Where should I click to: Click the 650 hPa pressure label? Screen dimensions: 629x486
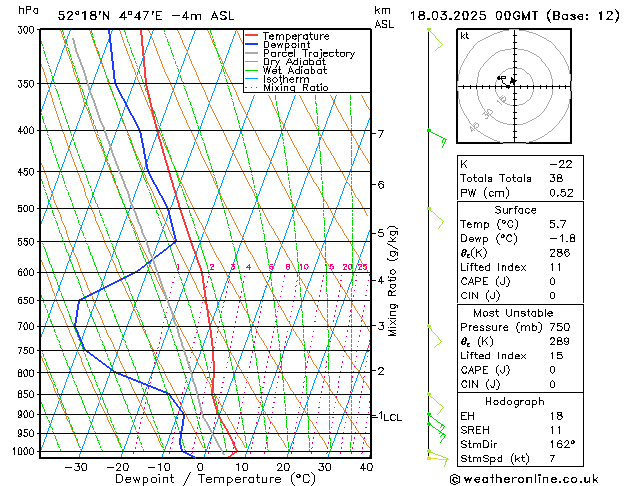tap(28, 300)
